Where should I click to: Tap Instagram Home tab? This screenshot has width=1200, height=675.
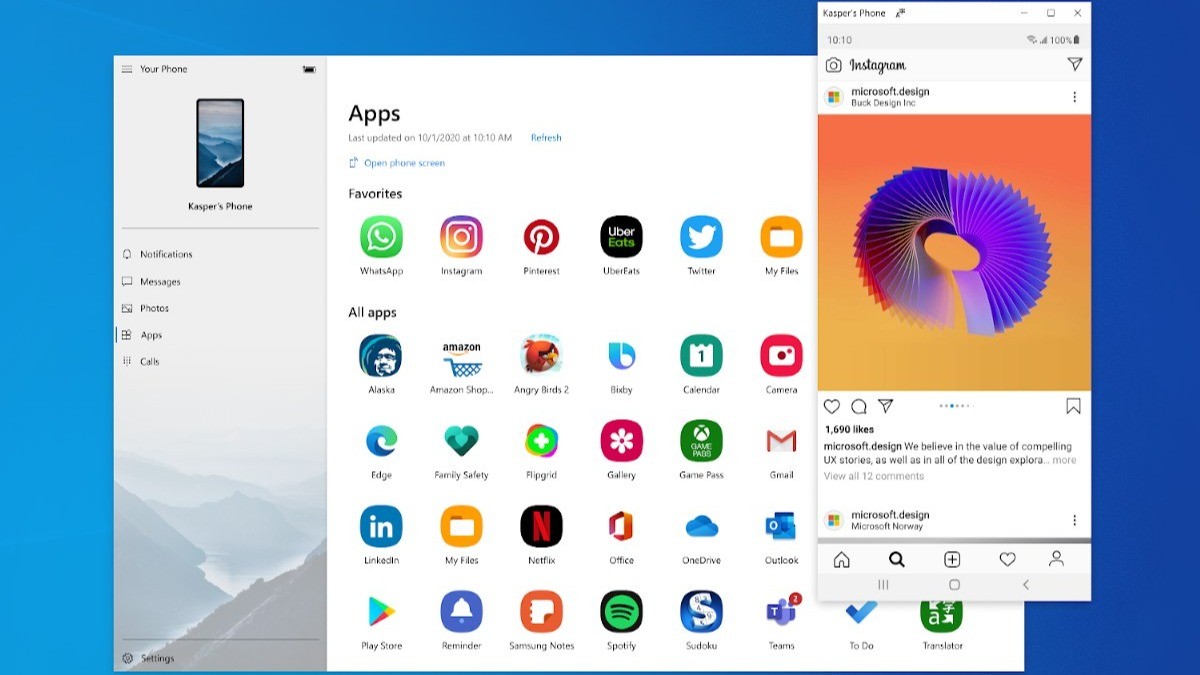tap(842, 560)
